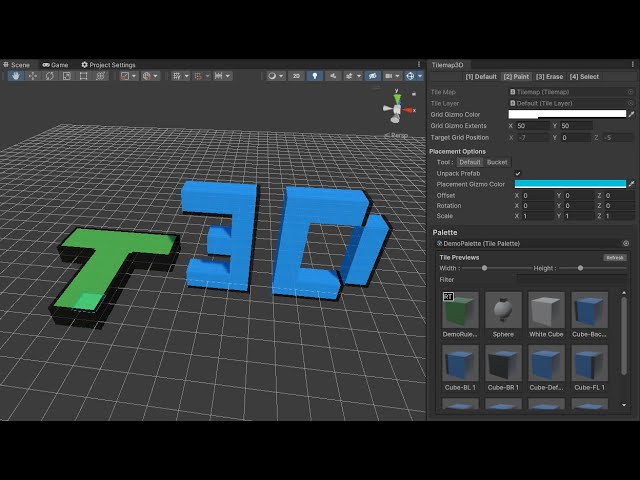The width and height of the screenshot is (640, 480).
Task: Open object picker for DemoPalette field
Action: [626, 243]
